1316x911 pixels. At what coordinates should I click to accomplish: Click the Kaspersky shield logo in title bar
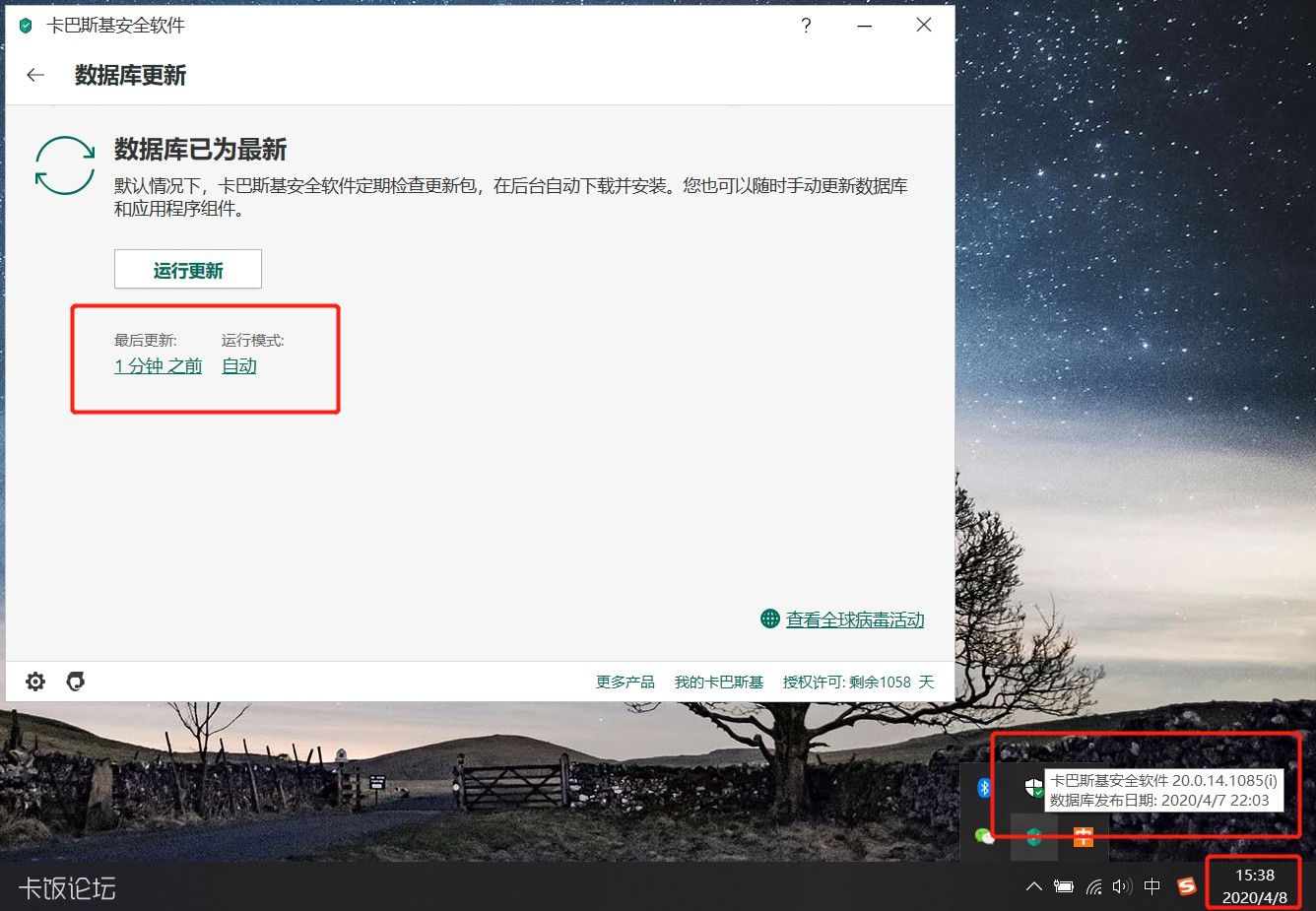[x=26, y=26]
